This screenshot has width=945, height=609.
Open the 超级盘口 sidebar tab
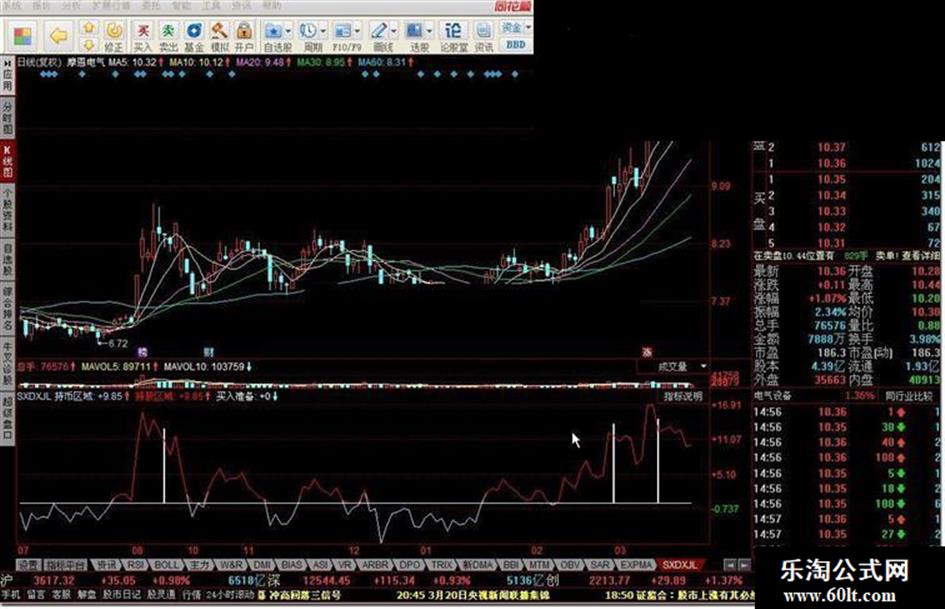7,418
